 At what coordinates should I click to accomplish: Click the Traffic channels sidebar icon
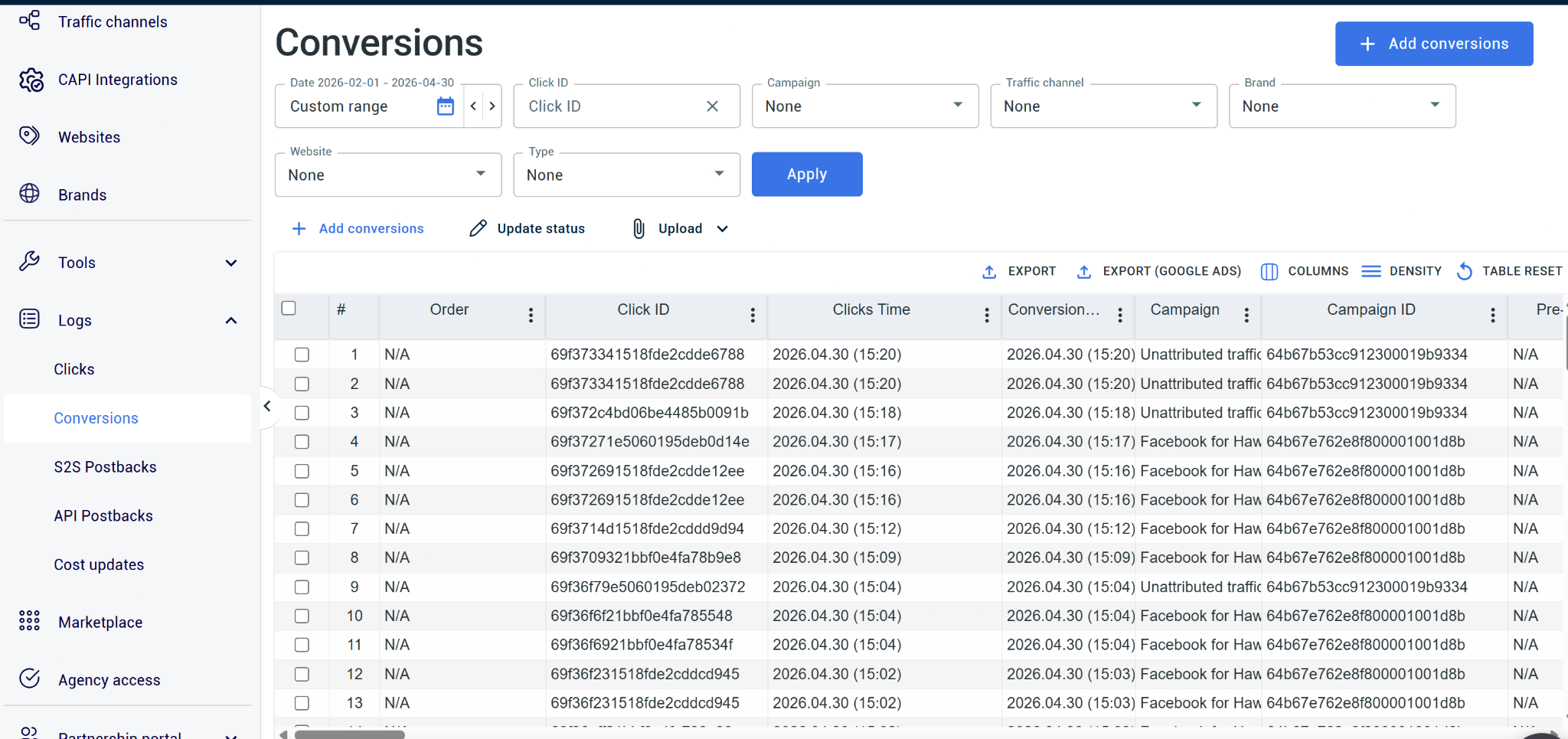(x=30, y=21)
